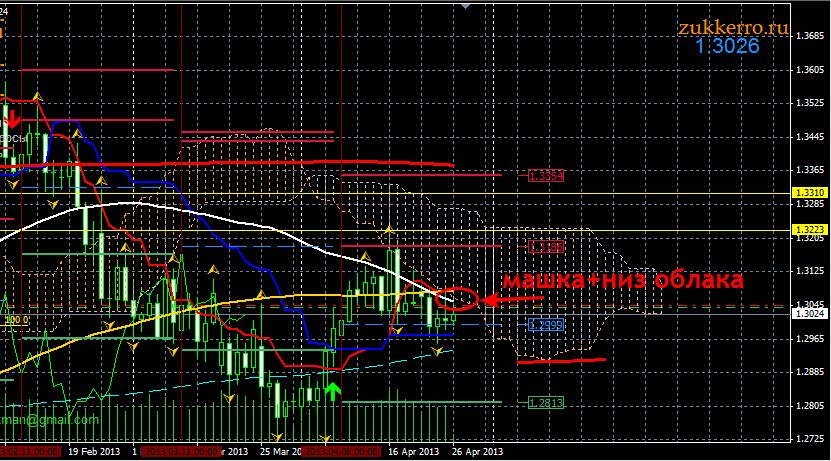Viewport: 831px width, 461px height.
Task: Click the red 2013.04.08 00:00 time marker
Action: pos(341,452)
